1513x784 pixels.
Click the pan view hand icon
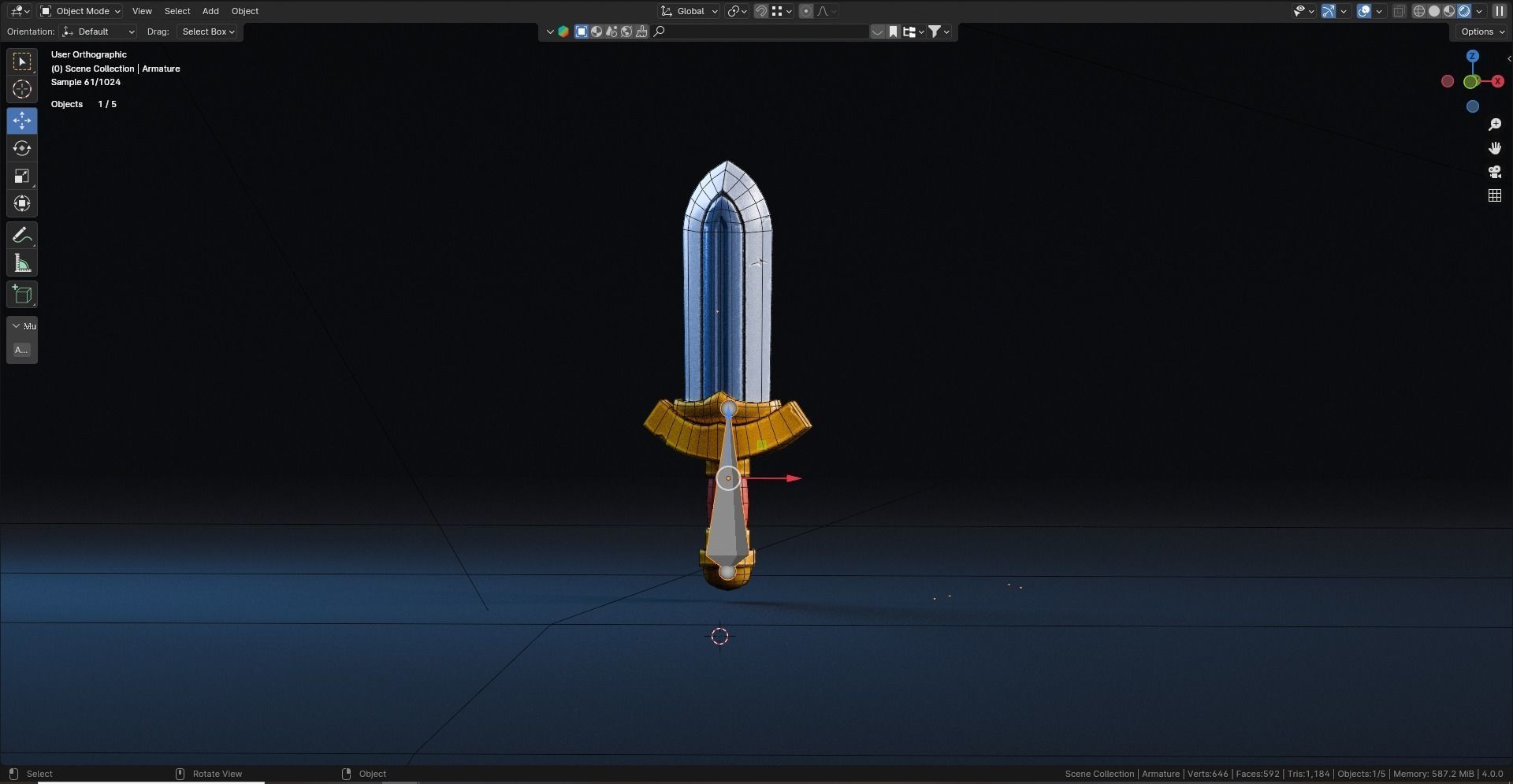pos(1494,148)
